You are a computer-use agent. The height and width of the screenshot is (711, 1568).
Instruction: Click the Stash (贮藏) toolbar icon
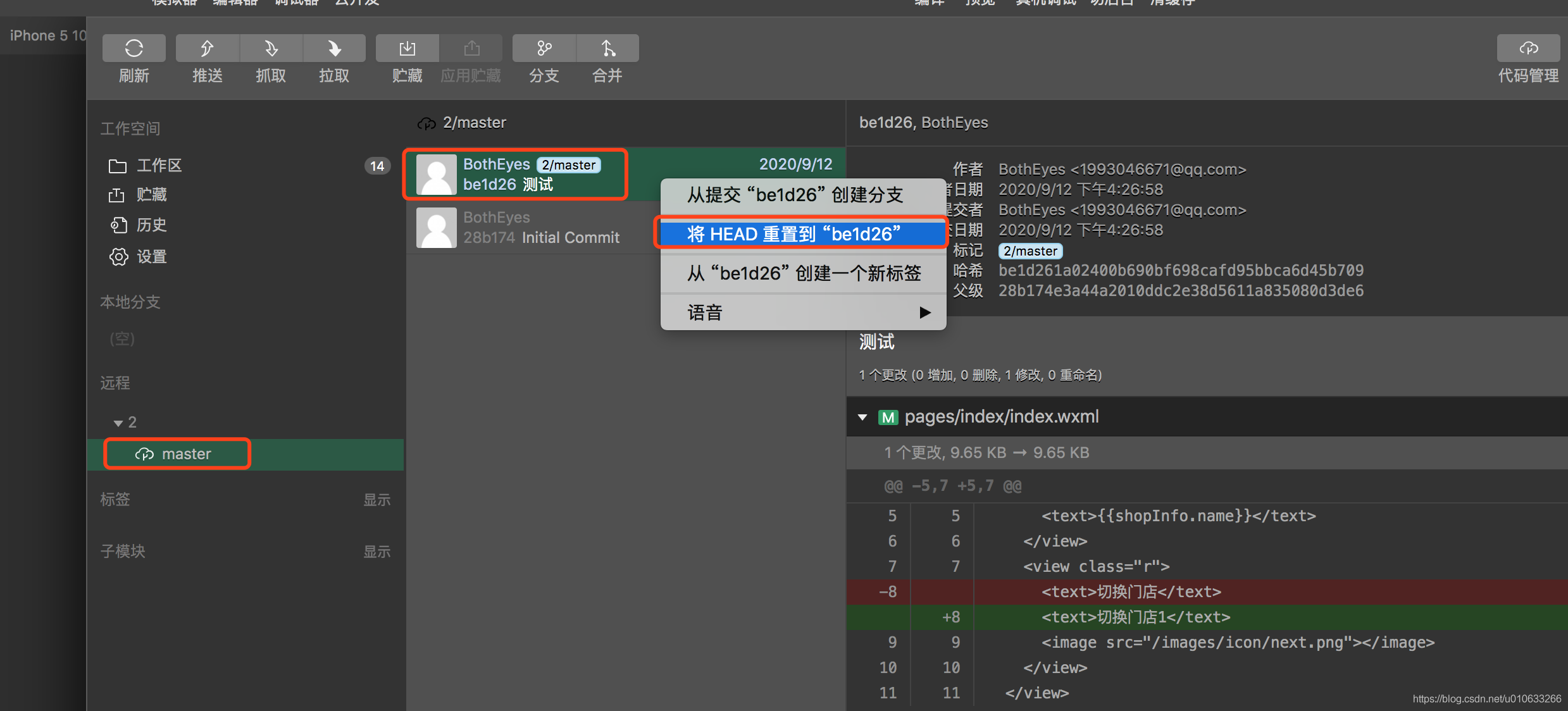point(407,49)
